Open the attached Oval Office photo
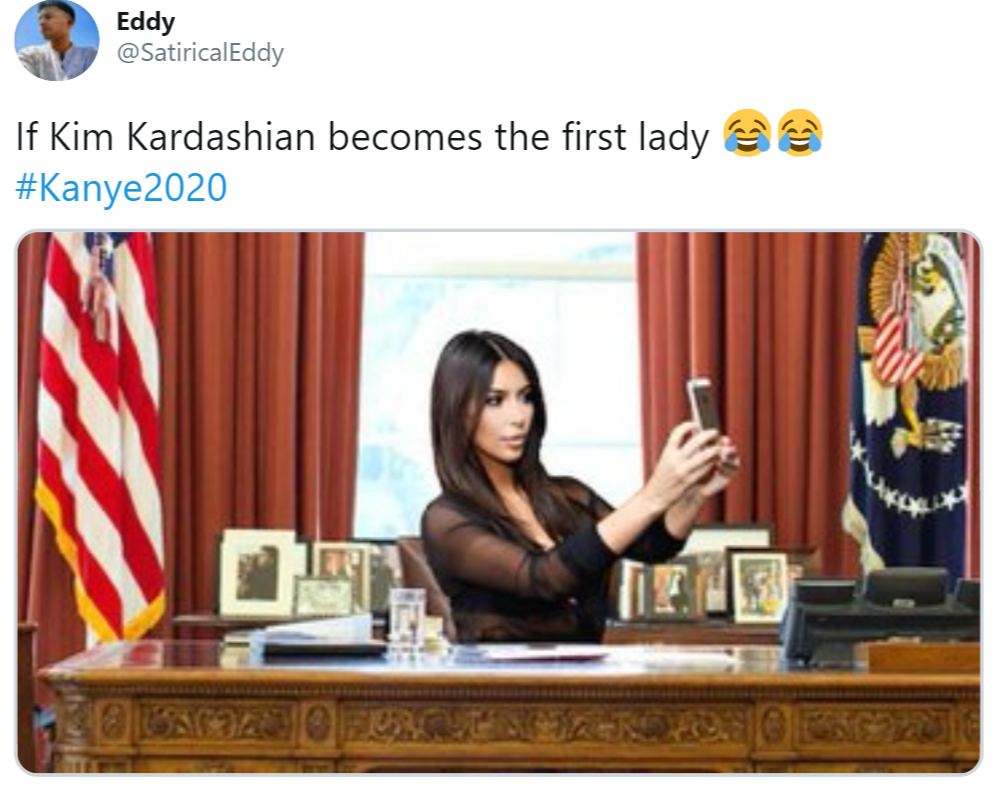Screen dimensions: 997x795 [498, 502]
